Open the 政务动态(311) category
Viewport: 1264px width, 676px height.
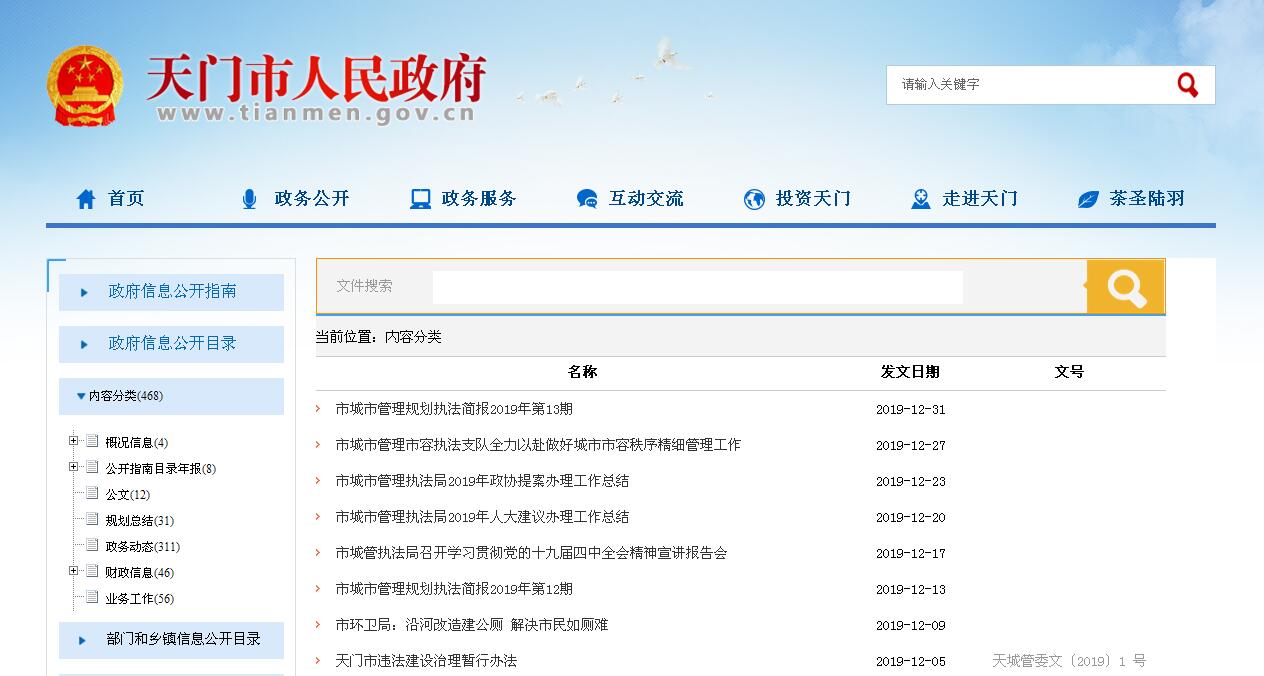click(142, 547)
